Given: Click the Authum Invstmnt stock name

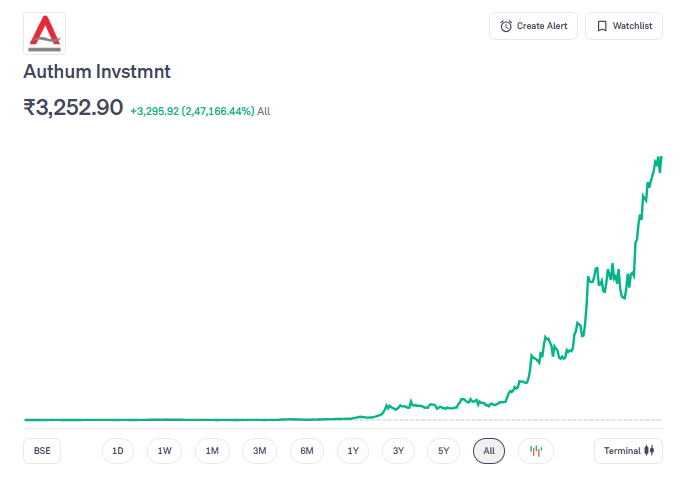Looking at the screenshot, I should (x=97, y=73).
